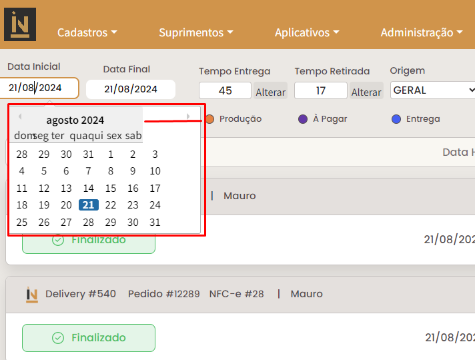The height and width of the screenshot is (360, 475).
Task: Select day 15 in the calendar
Action: tap(111, 188)
